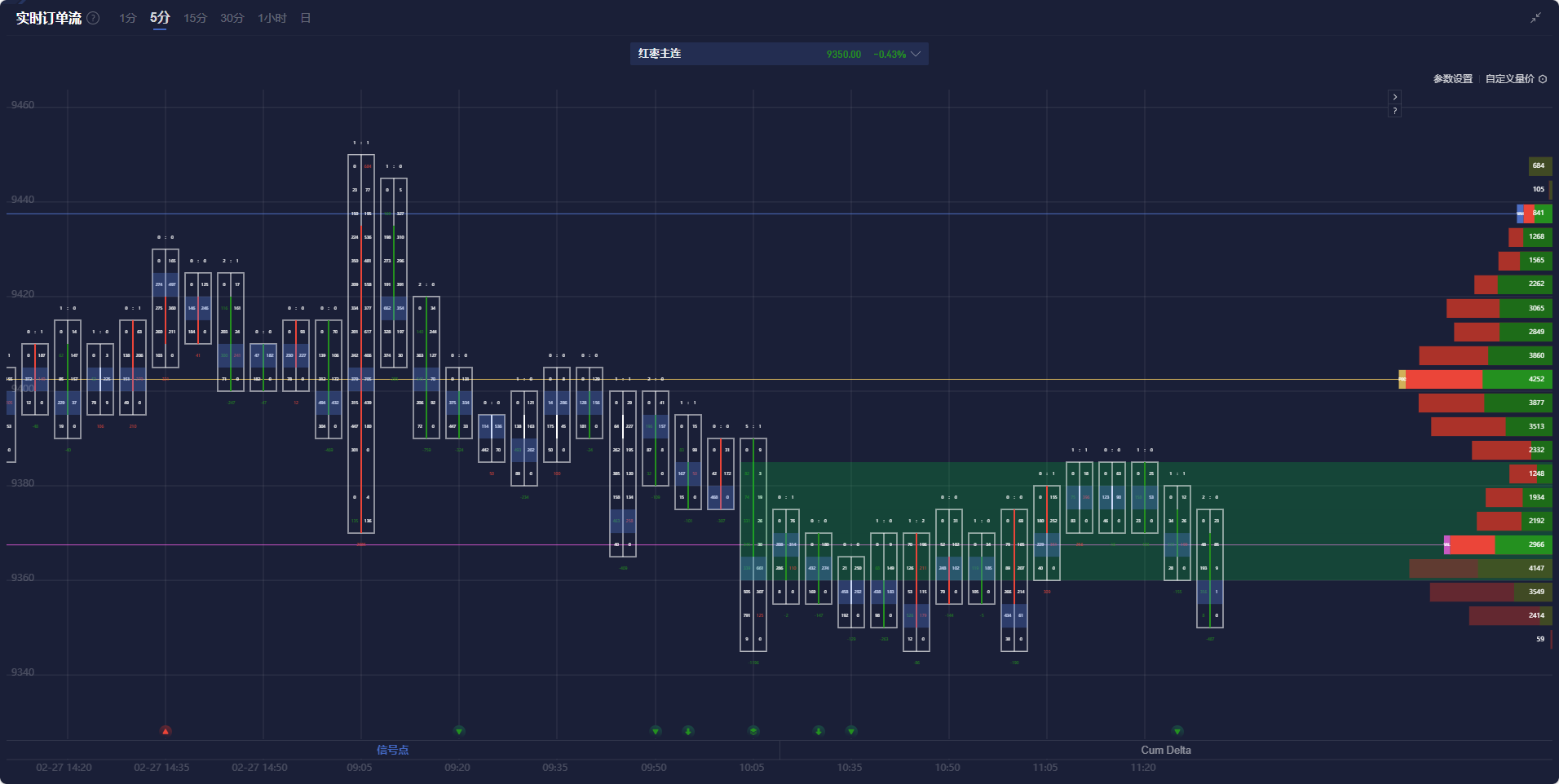Select the 30分 timeframe
Image resolution: width=1559 pixels, height=784 pixels.
click(232, 18)
